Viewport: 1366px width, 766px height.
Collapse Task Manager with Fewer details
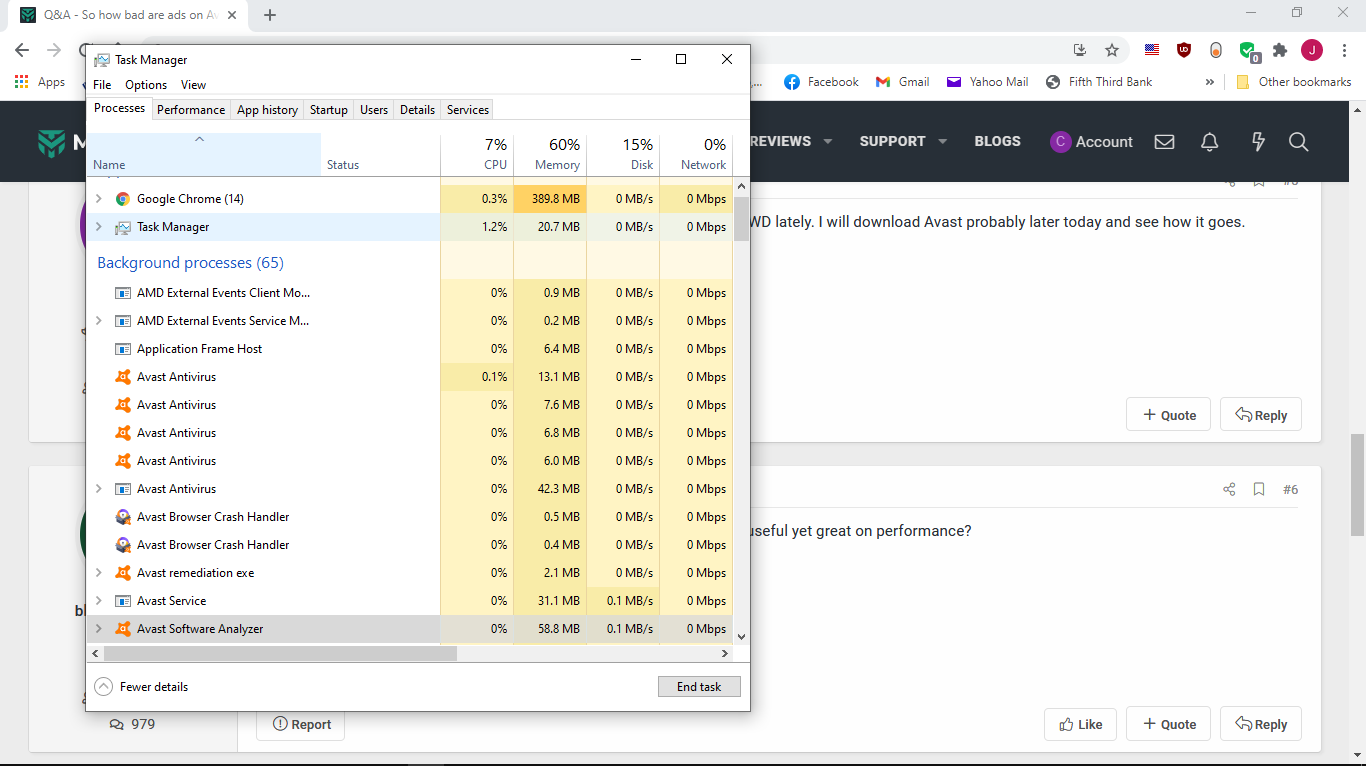[x=141, y=687]
